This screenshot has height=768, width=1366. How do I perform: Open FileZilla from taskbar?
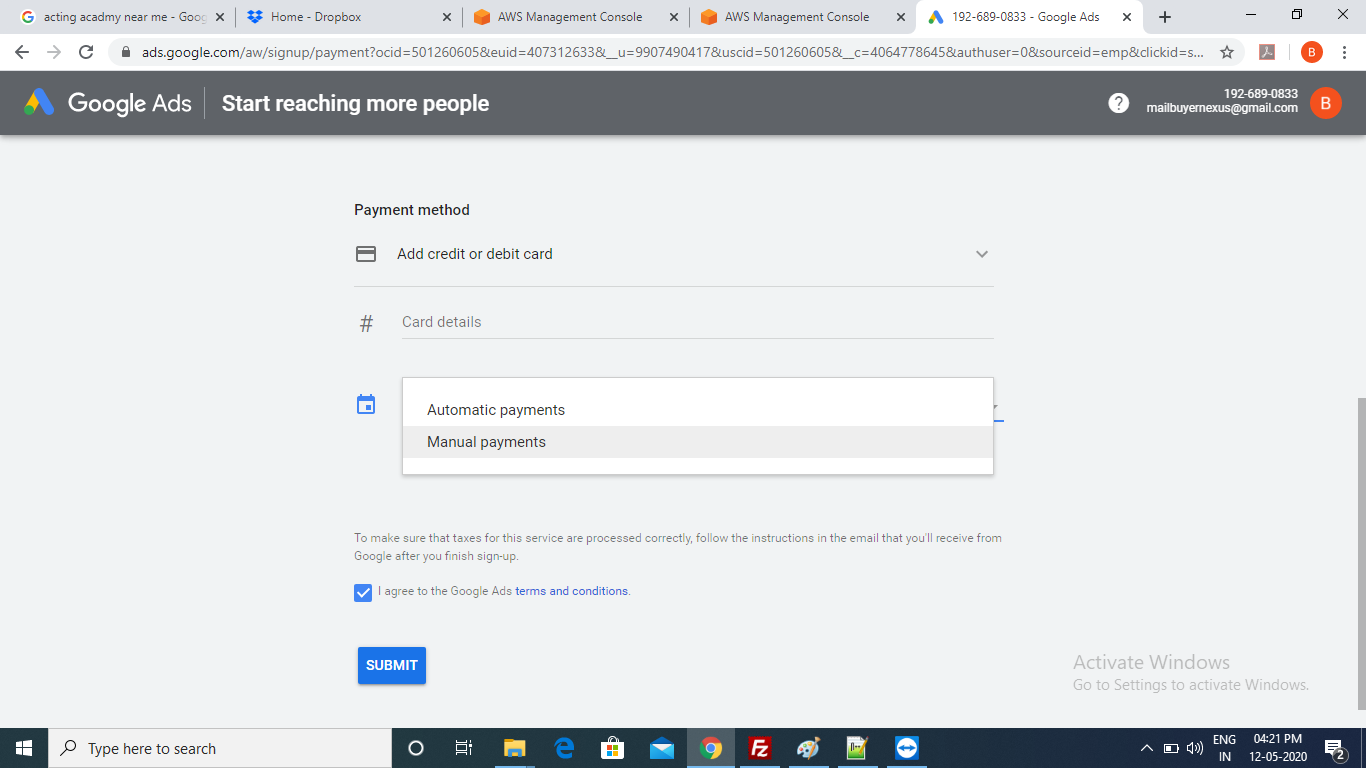pyautogui.click(x=760, y=748)
